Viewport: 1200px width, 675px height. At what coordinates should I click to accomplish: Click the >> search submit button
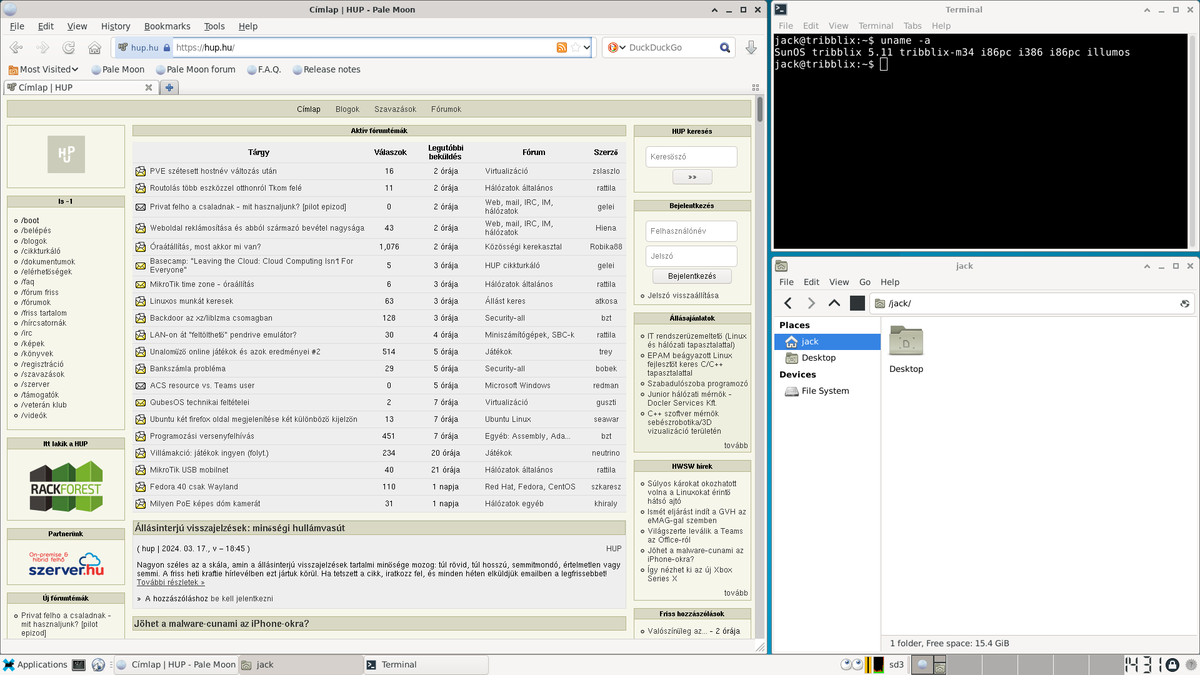(692, 177)
